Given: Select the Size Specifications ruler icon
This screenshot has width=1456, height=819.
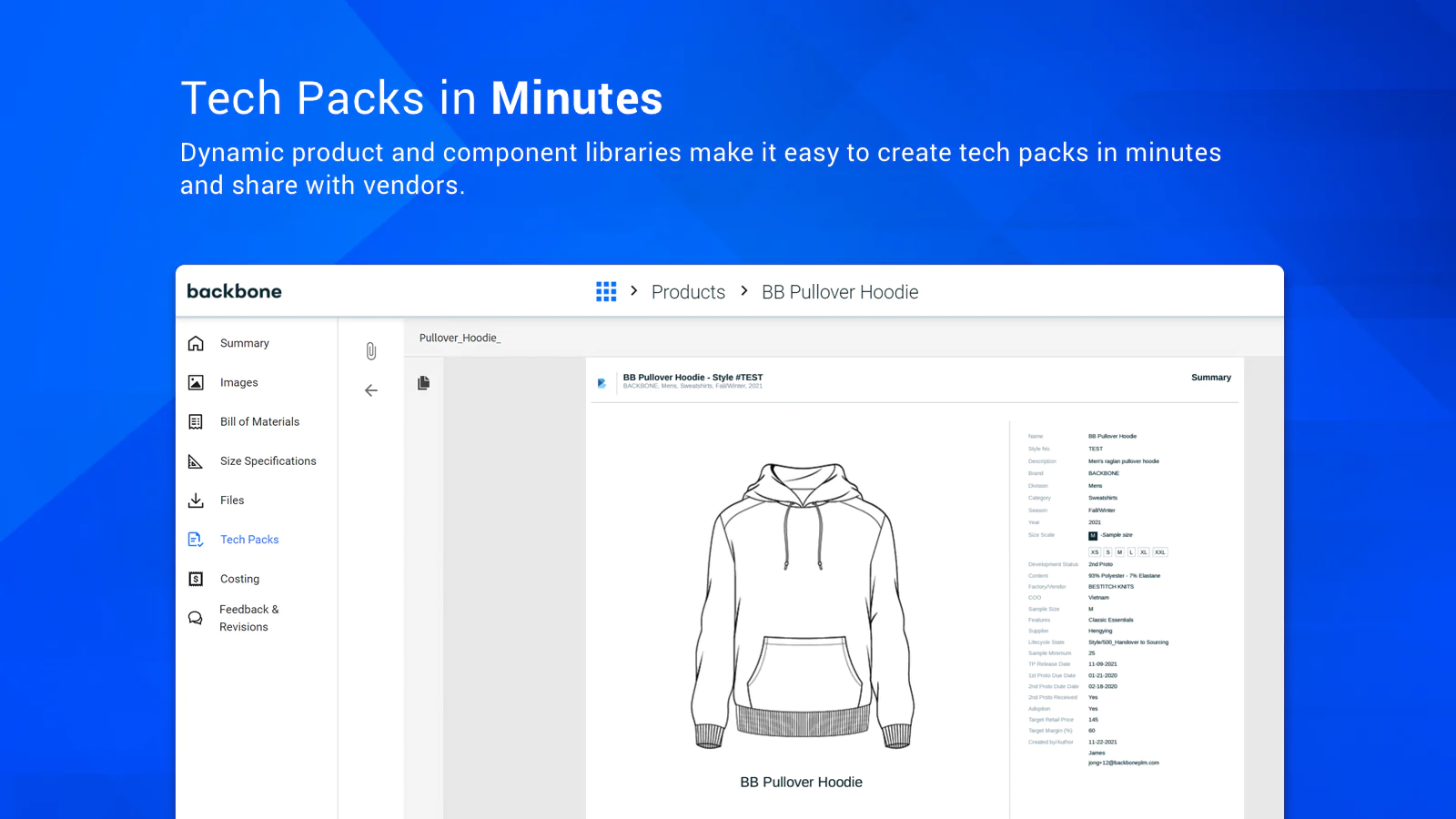Looking at the screenshot, I should pos(196,461).
